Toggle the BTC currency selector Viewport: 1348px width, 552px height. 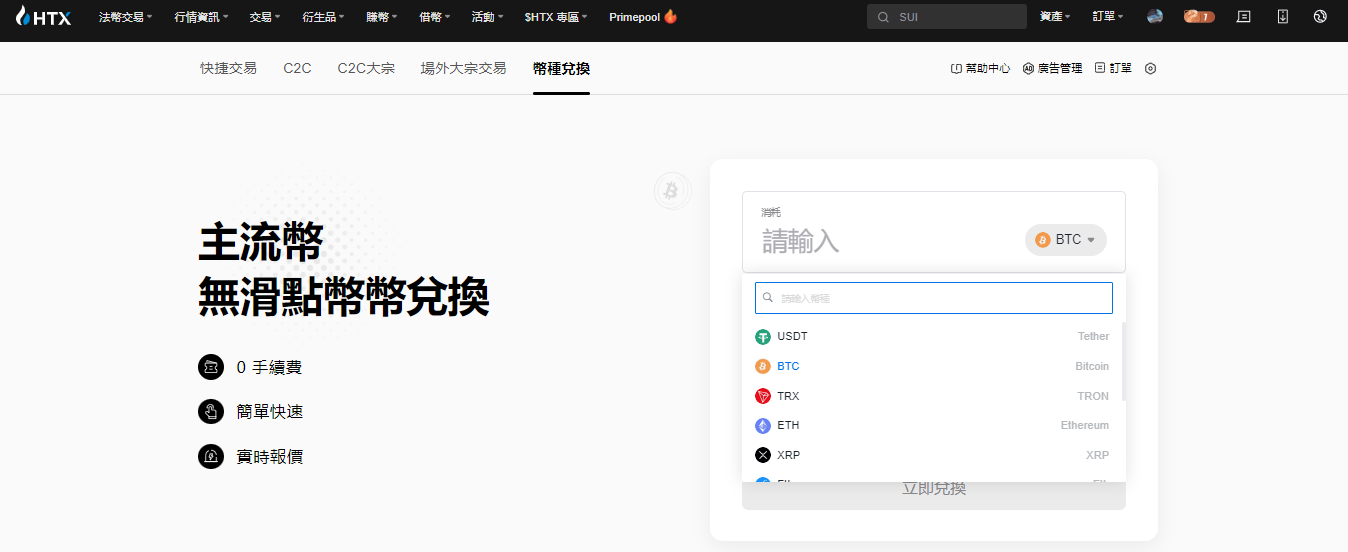tap(1066, 240)
